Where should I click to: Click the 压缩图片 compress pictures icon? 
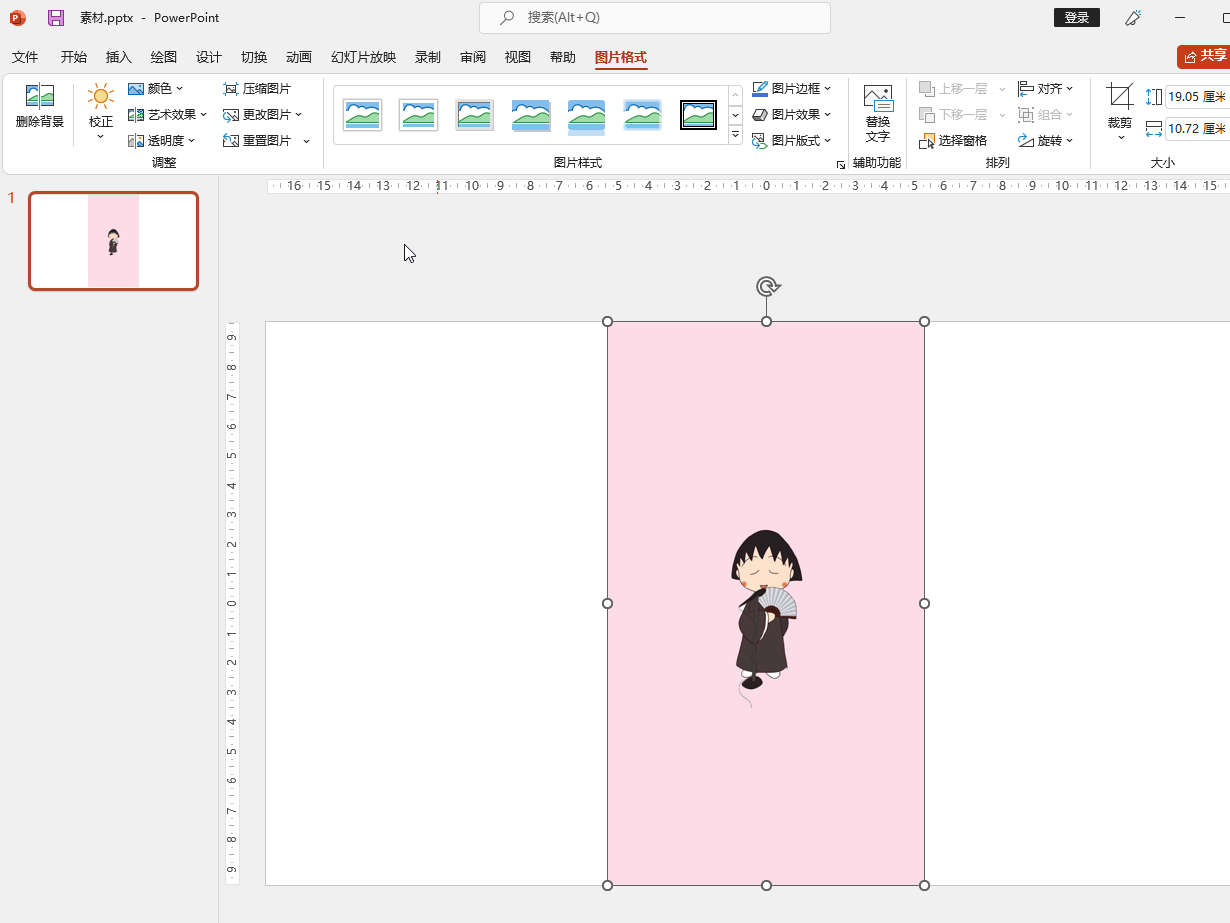[231, 89]
